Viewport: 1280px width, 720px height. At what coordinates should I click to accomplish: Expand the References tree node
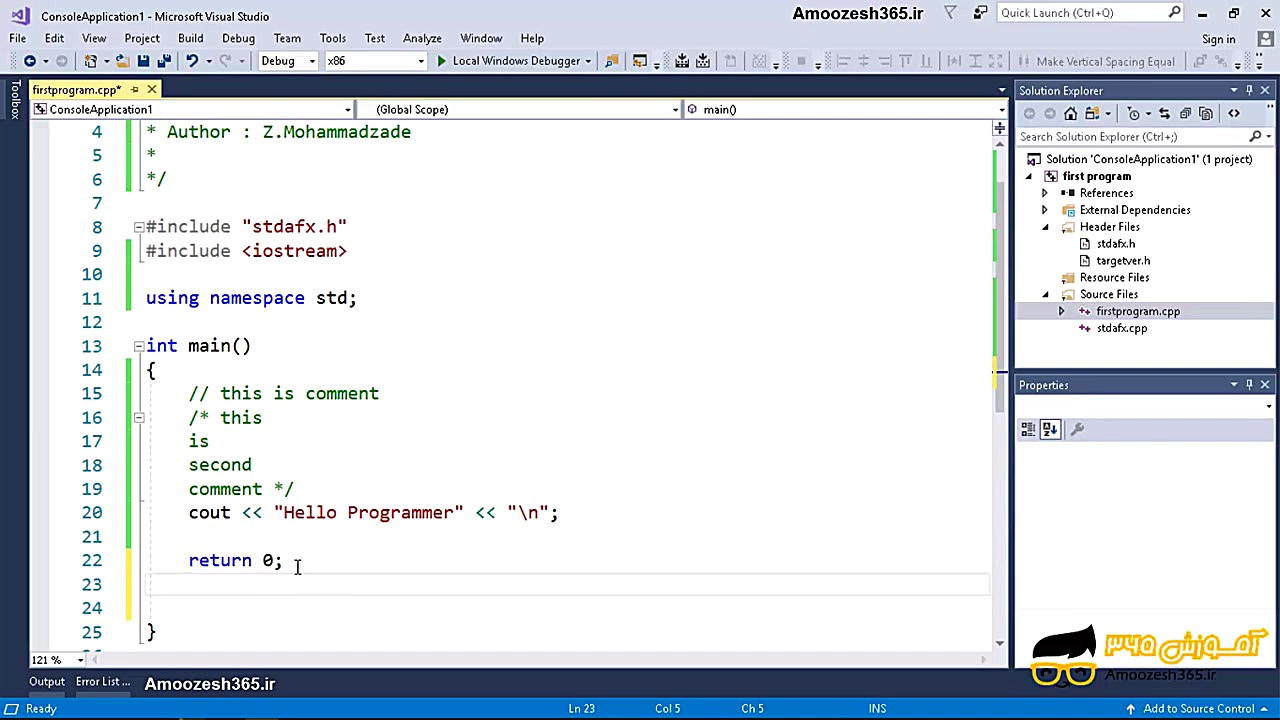[x=1045, y=193]
